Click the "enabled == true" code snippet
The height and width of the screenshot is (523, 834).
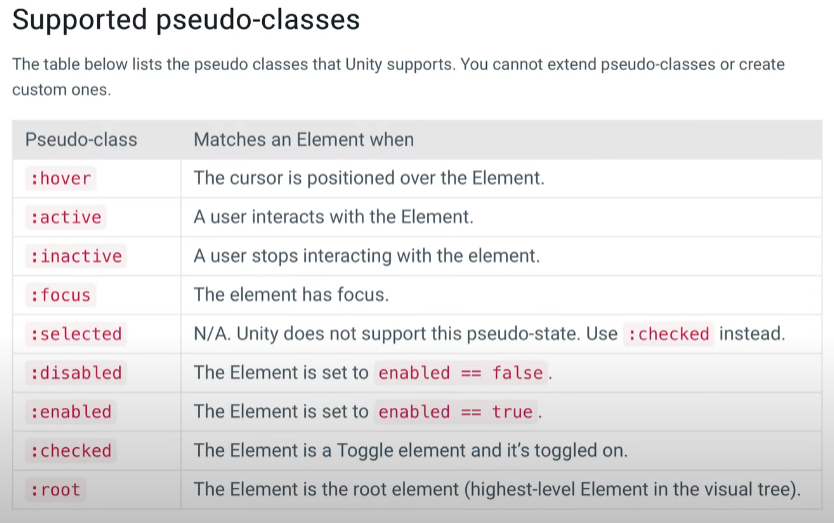click(455, 412)
